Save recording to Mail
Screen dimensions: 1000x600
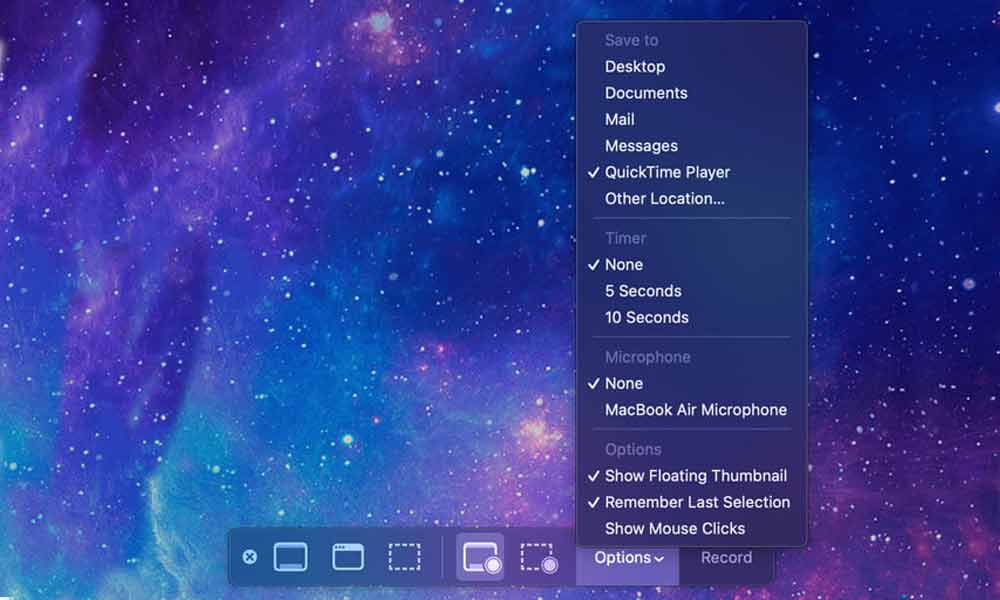click(621, 119)
